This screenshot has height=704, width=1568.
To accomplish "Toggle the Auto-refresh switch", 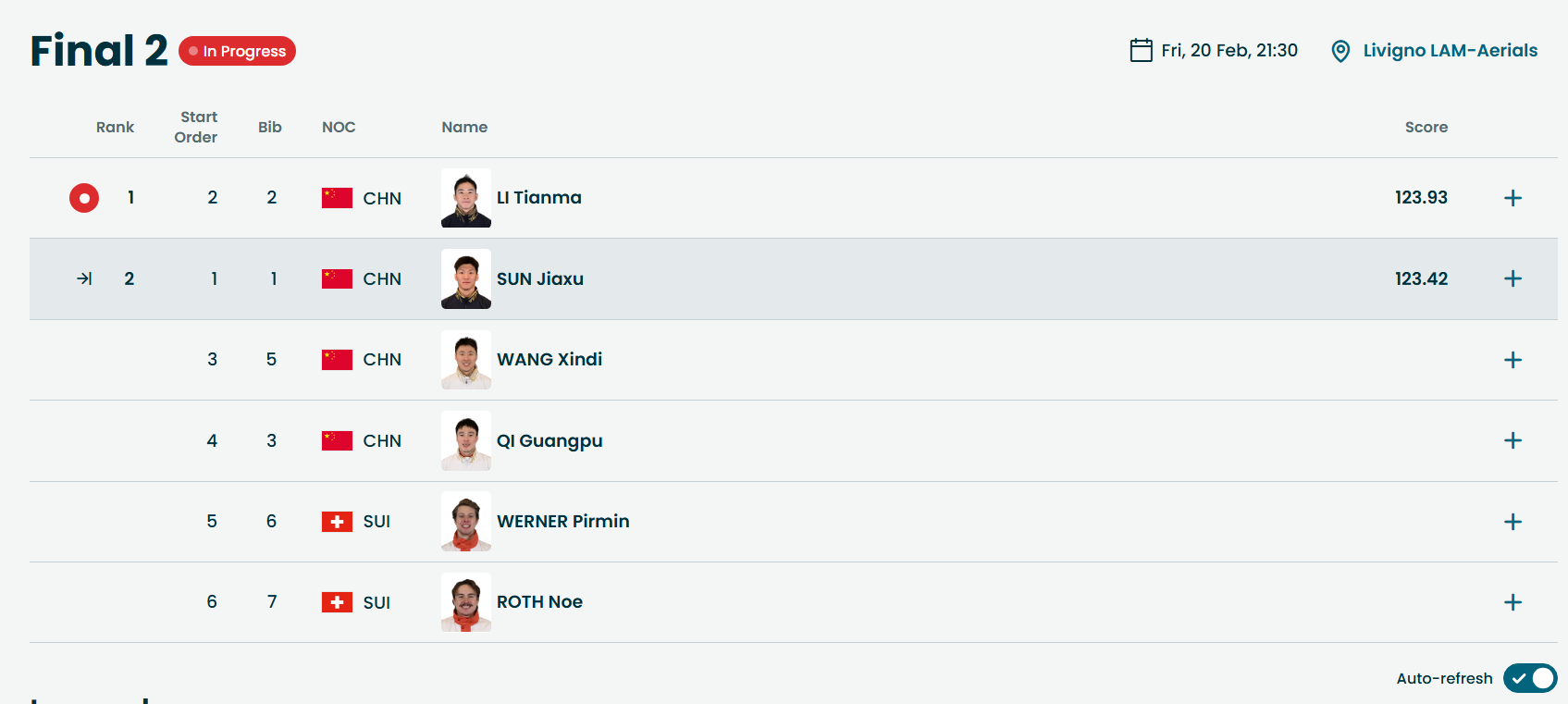I will point(1529,678).
